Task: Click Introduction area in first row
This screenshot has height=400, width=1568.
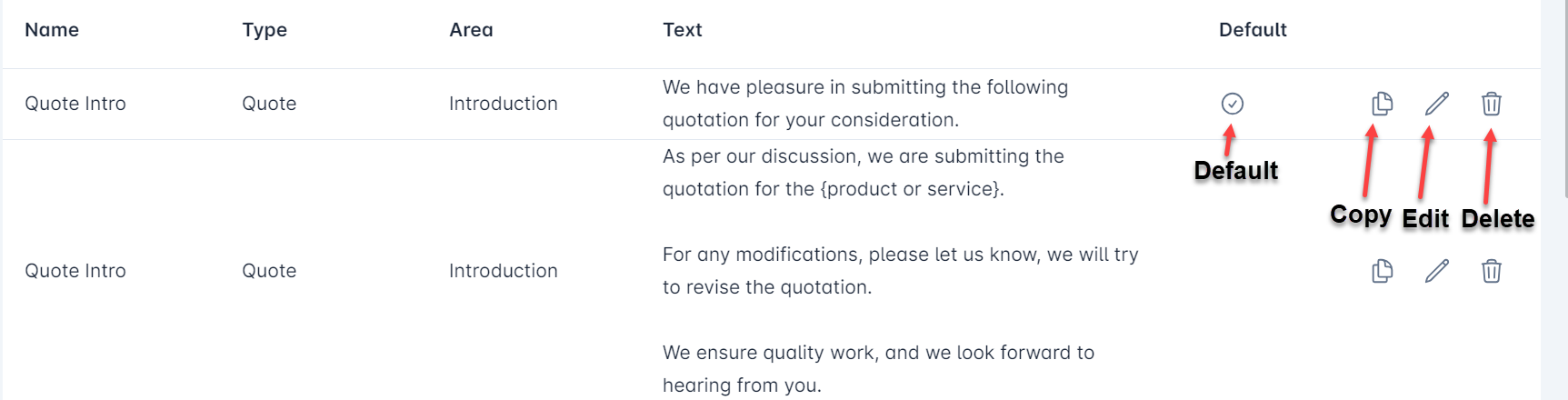Action: coord(504,104)
